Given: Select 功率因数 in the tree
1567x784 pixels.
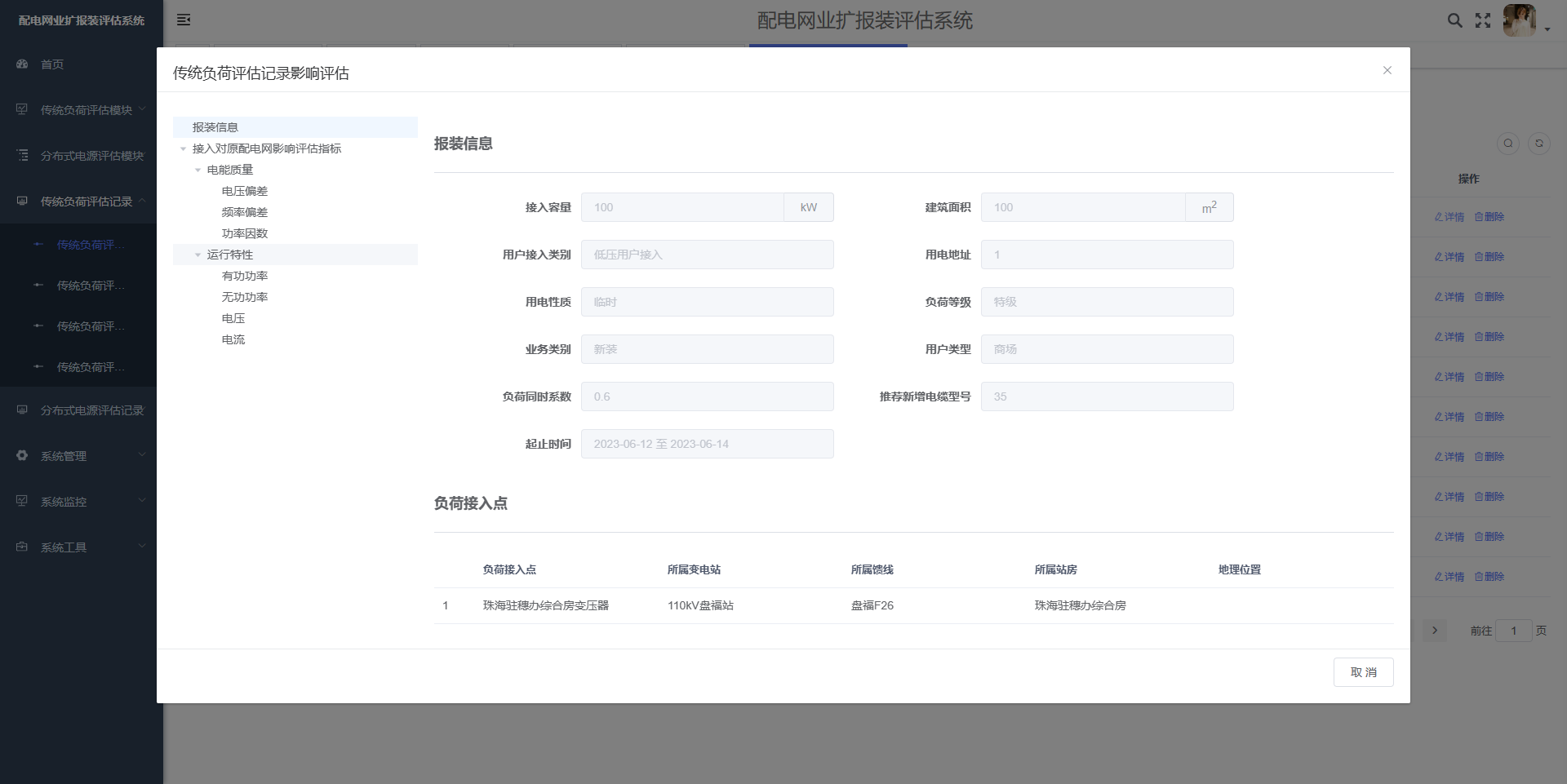Looking at the screenshot, I should (245, 233).
